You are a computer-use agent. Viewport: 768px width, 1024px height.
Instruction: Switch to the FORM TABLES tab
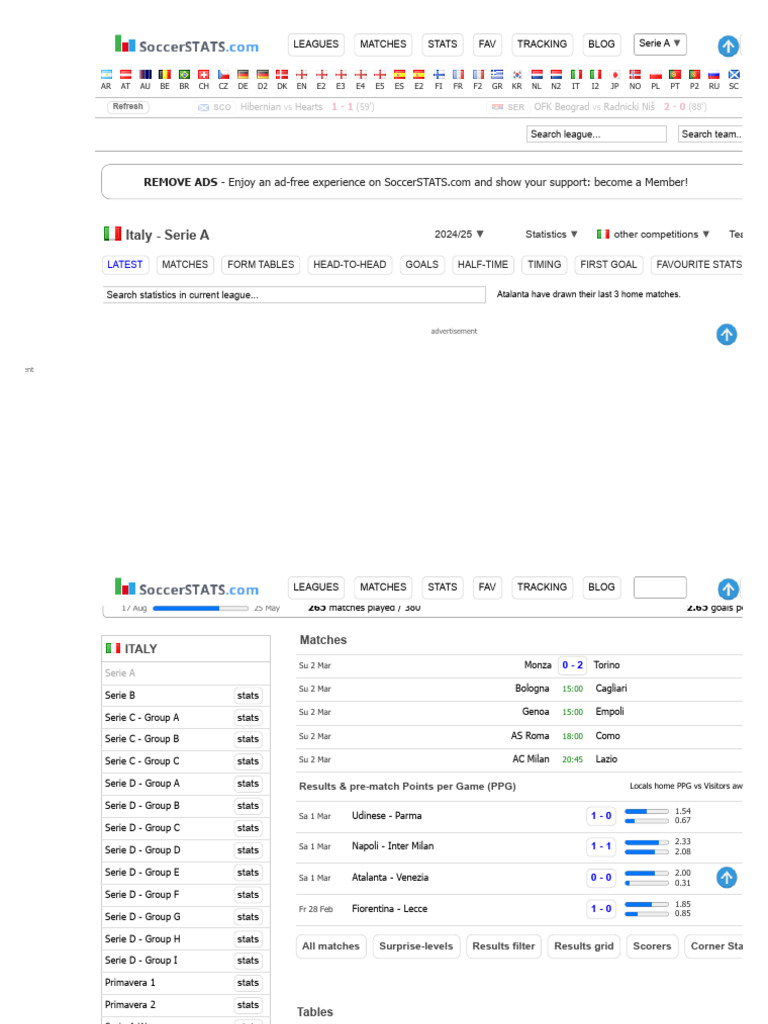[261, 264]
